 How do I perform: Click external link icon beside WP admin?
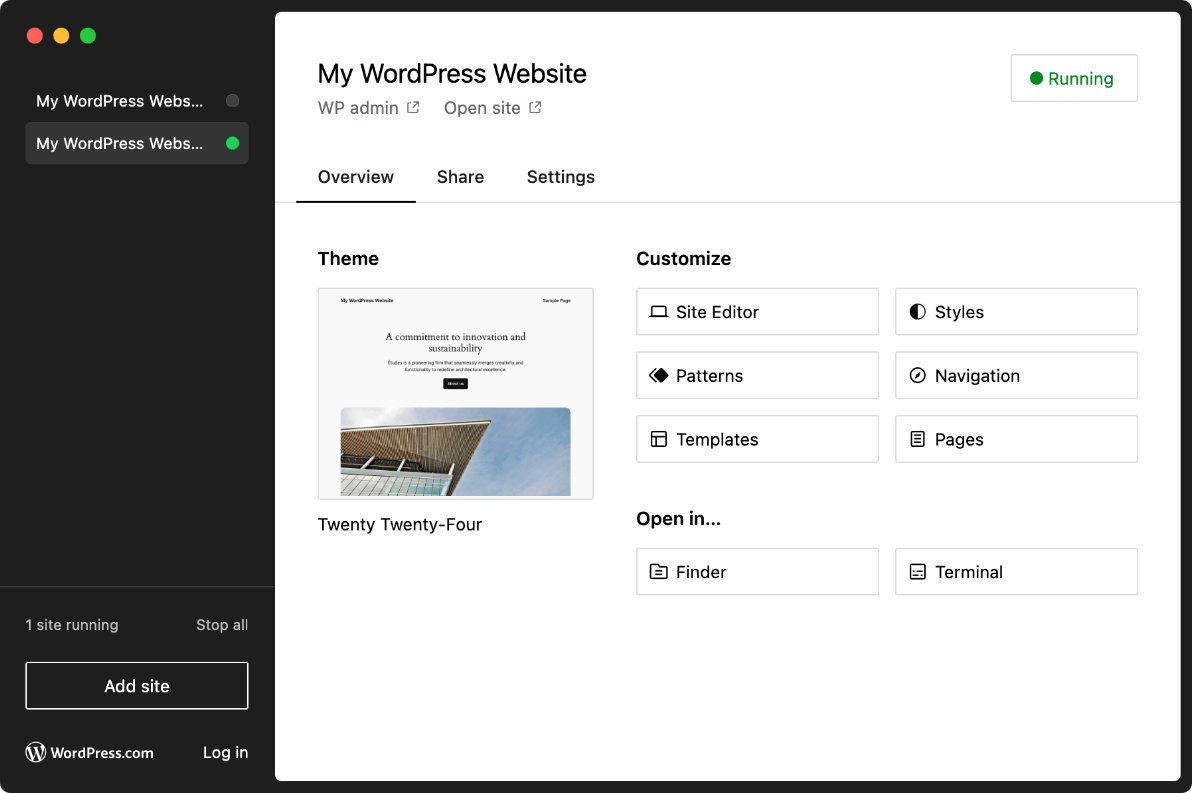click(x=413, y=108)
